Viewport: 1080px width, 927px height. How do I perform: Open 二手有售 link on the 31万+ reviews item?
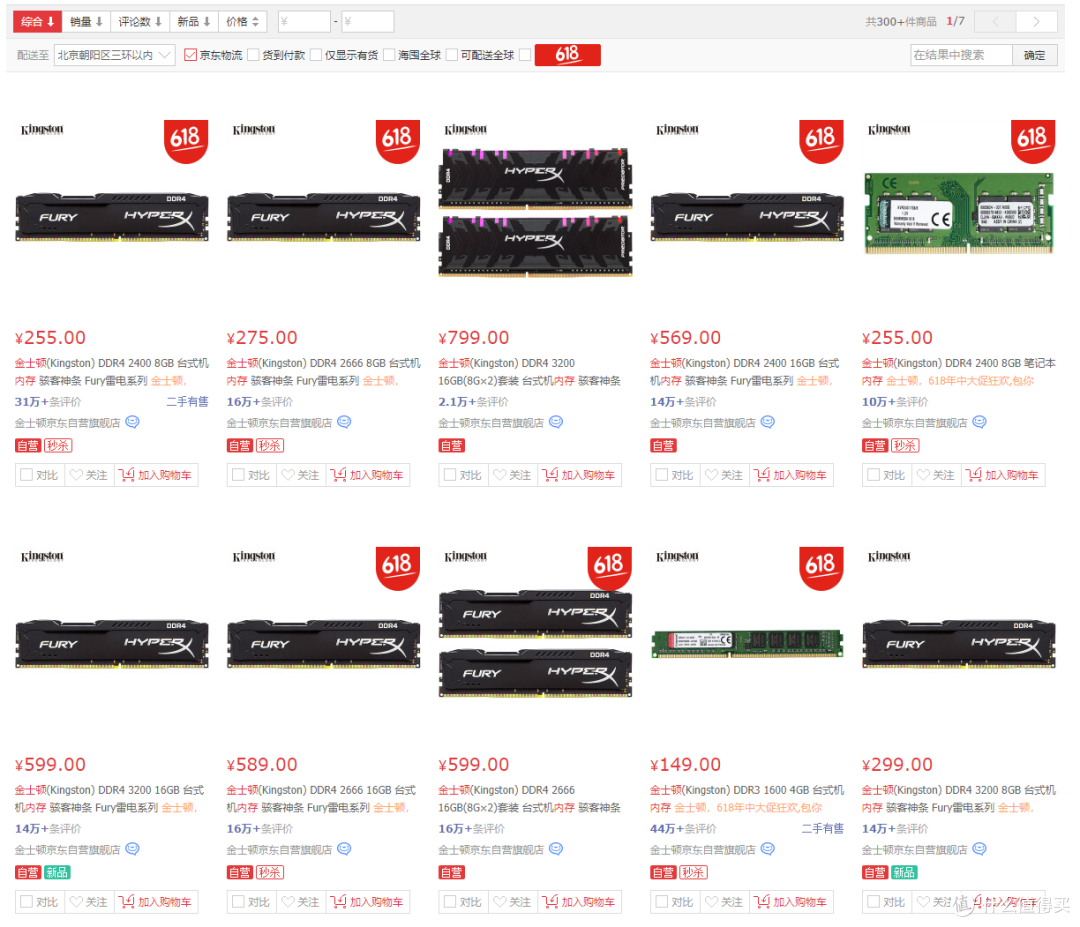tap(187, 402)
